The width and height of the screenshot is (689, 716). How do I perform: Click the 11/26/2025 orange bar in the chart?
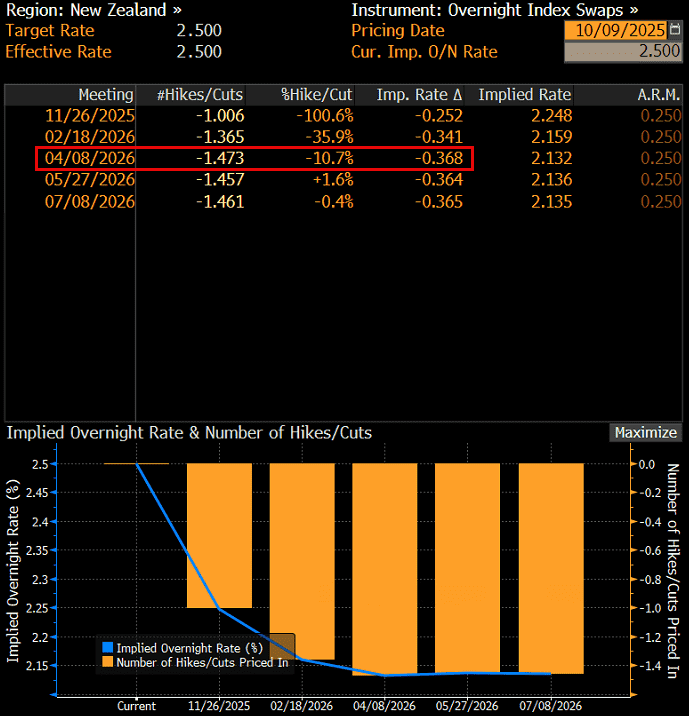click(x=219, y=535)
